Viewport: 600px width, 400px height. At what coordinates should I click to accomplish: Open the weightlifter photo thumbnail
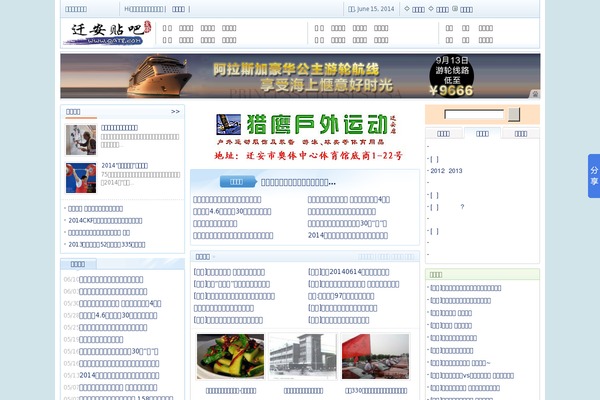point(81,178)
